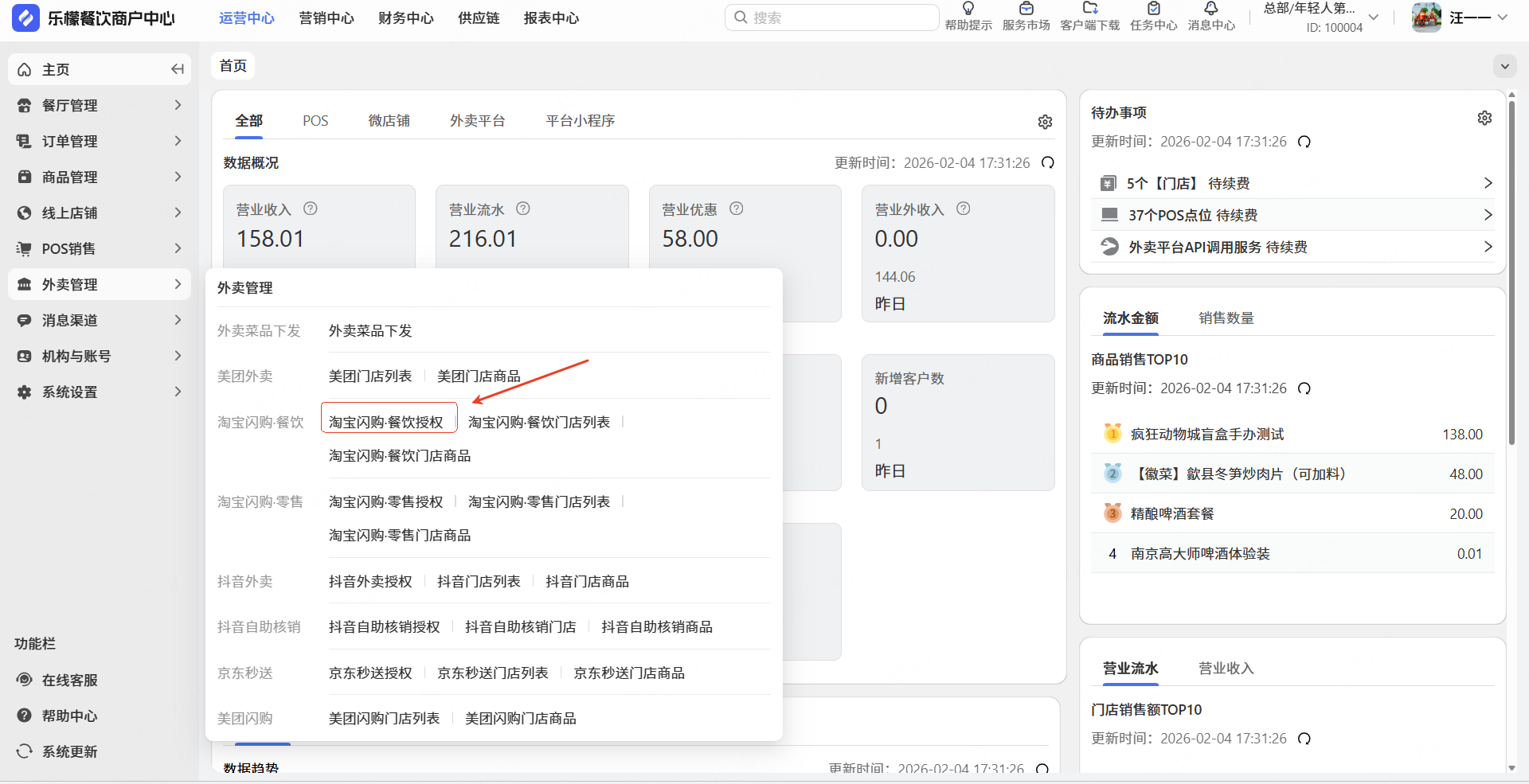Click the 消息渠道 chat icon
Image resolution: width=1529 pixels, height=784 pixels.
(x=25, y=320)
